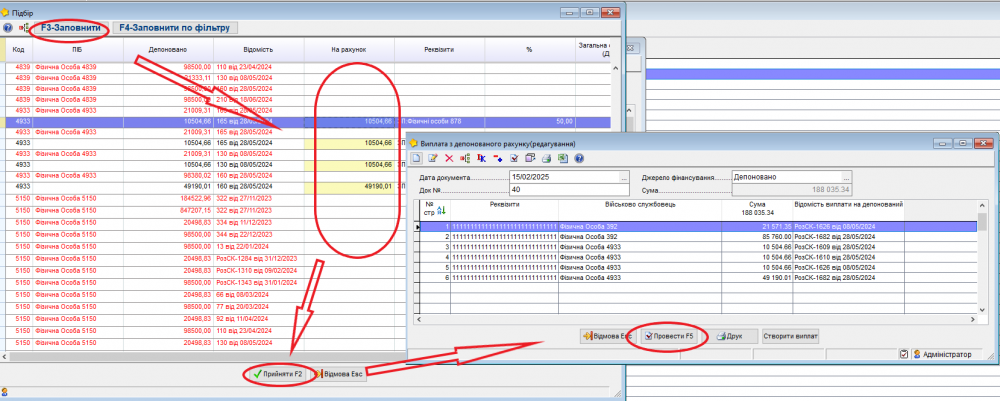This screenshot has width=1000, height=401.
Task: Open the Дата документа date picker ellipsis
Action: tap(624, 177)
